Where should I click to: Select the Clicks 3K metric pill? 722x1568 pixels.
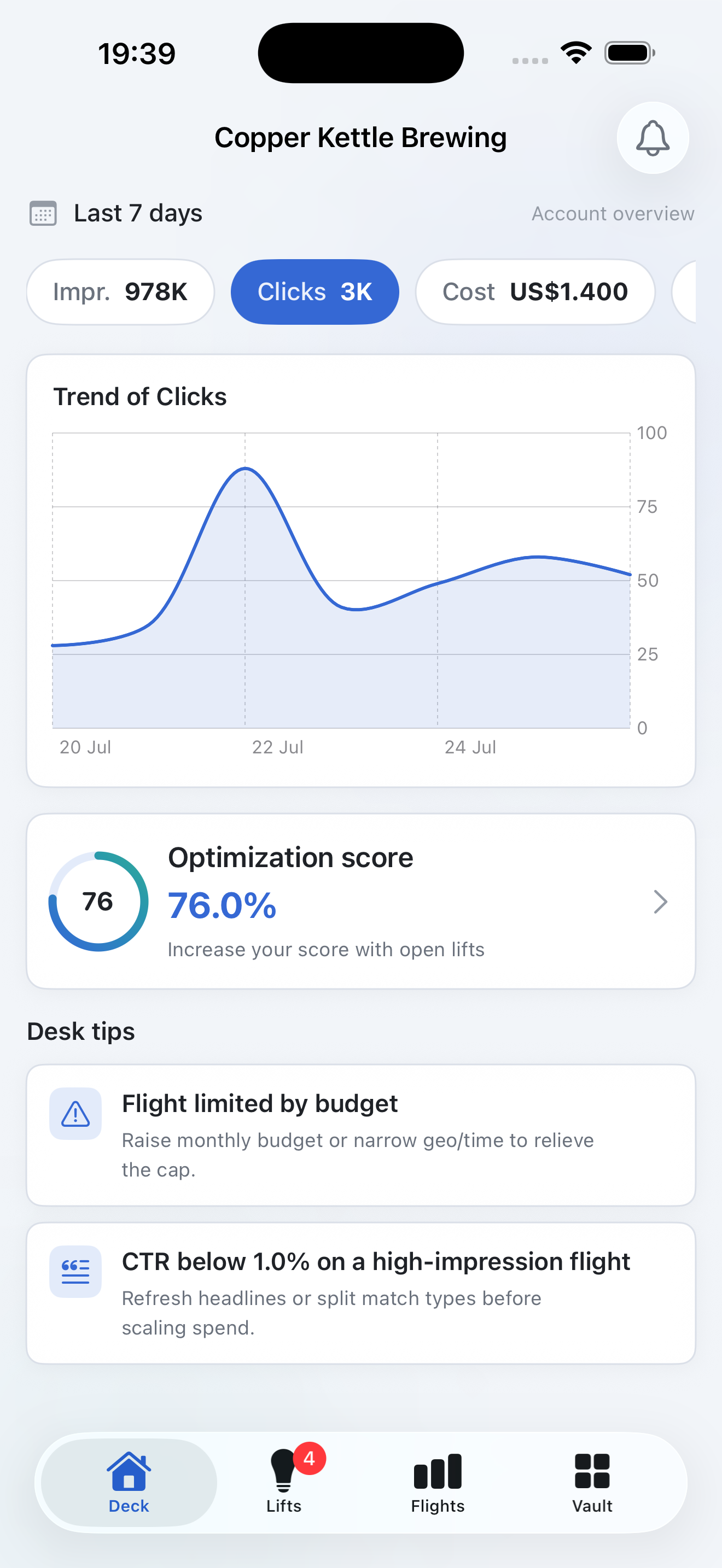coord(315,292)
